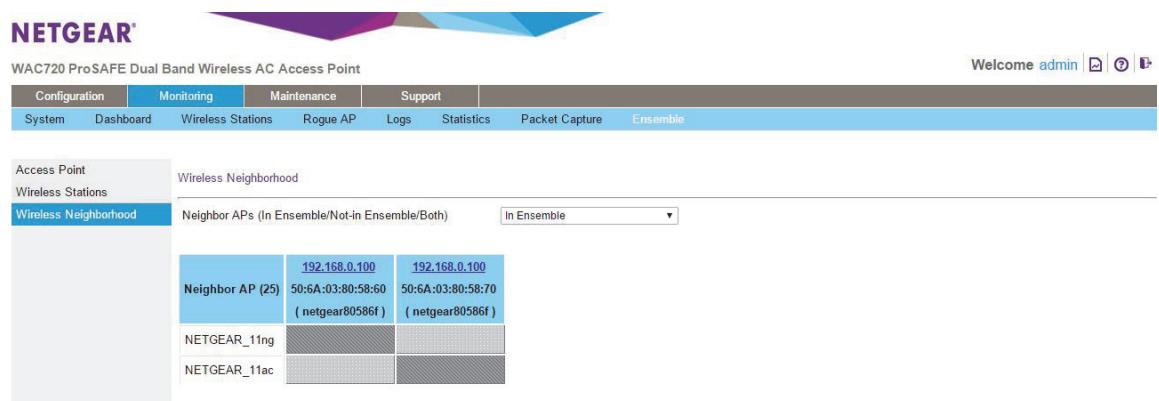
Task: Click the logout door icon
Action: (x=1145, y=64)
